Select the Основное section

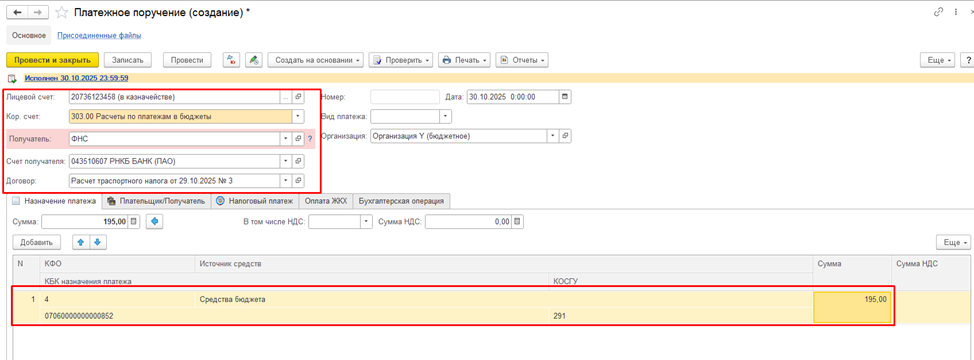click(29, 35)
